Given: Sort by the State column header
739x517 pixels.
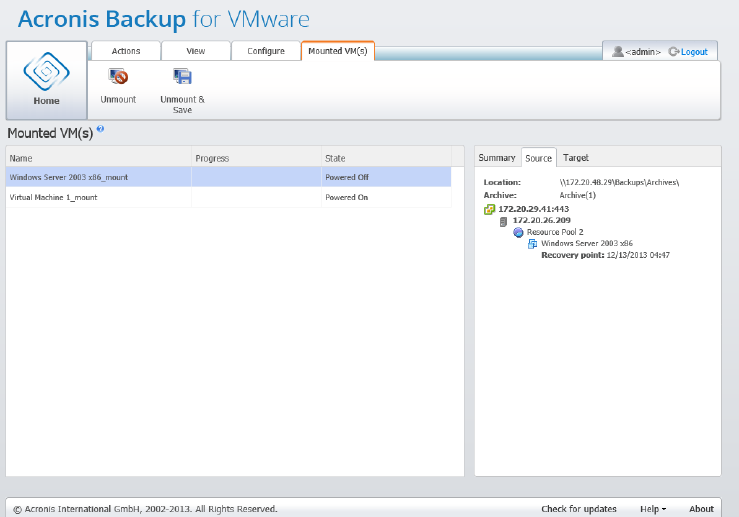Looking at the screenshot, I should pos(335,158).
